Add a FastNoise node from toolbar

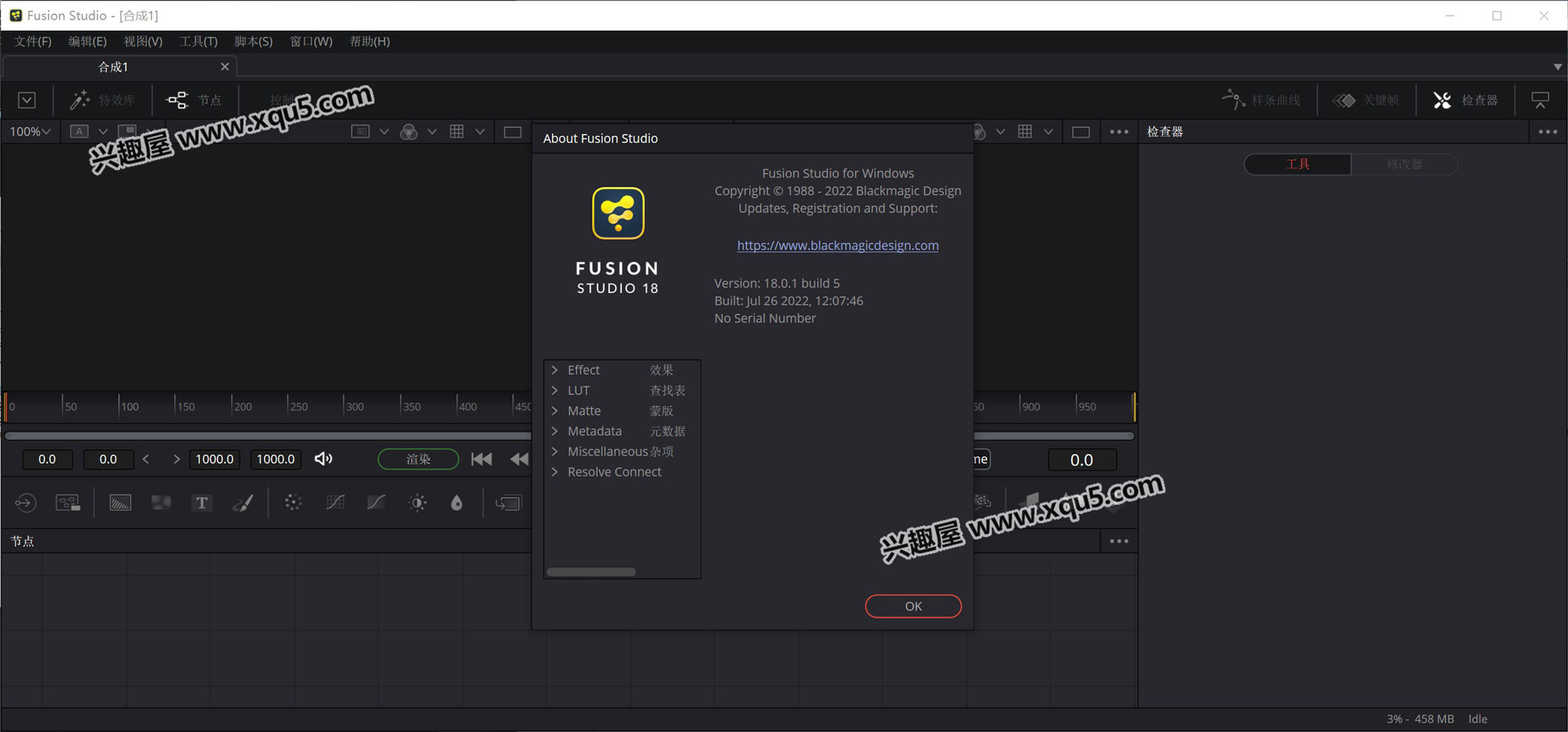[x=162, y=503]
